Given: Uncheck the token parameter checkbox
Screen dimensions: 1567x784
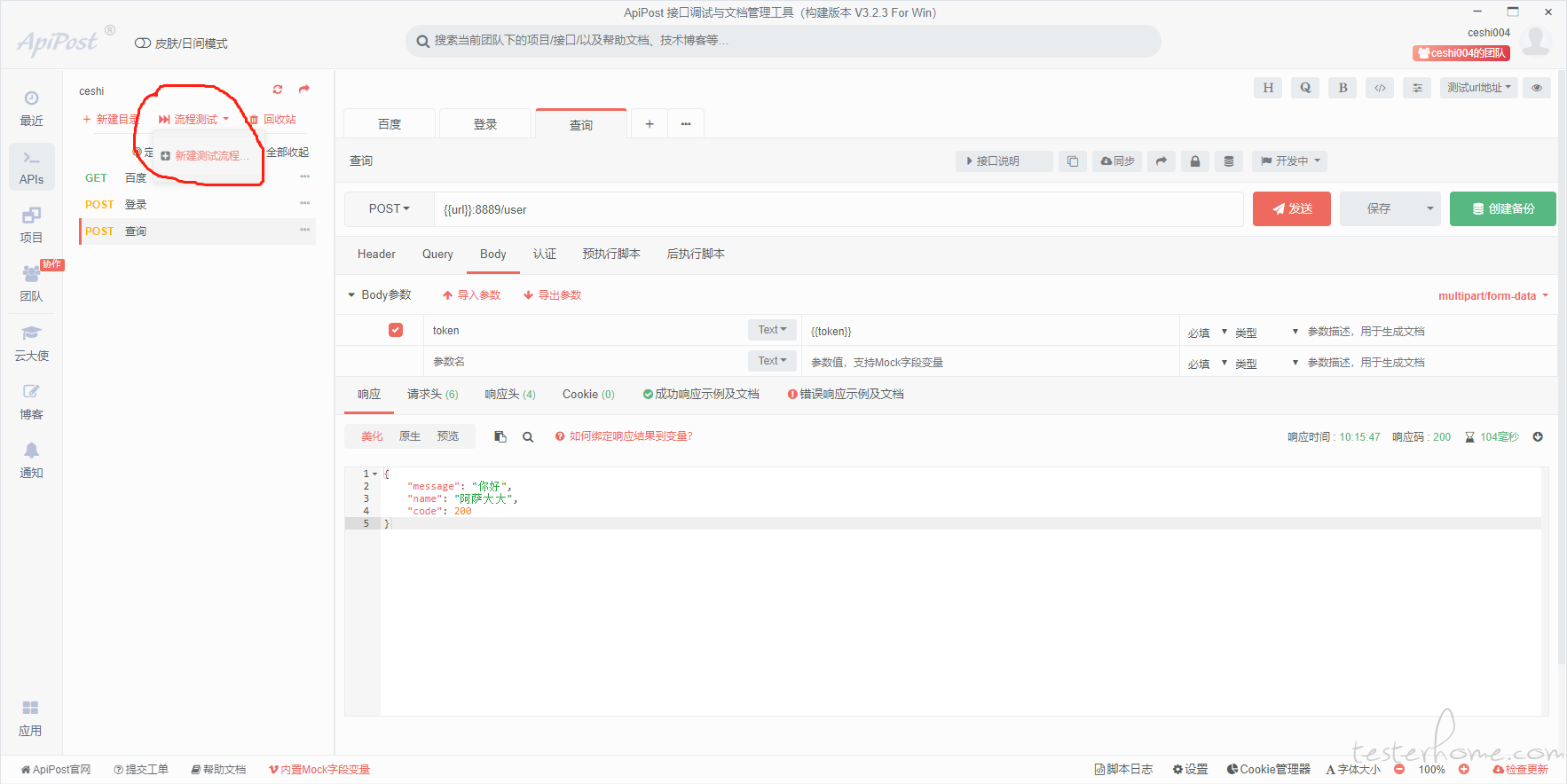Looking at the screenshot, I should pyautogui.click(x=396, y=330).
